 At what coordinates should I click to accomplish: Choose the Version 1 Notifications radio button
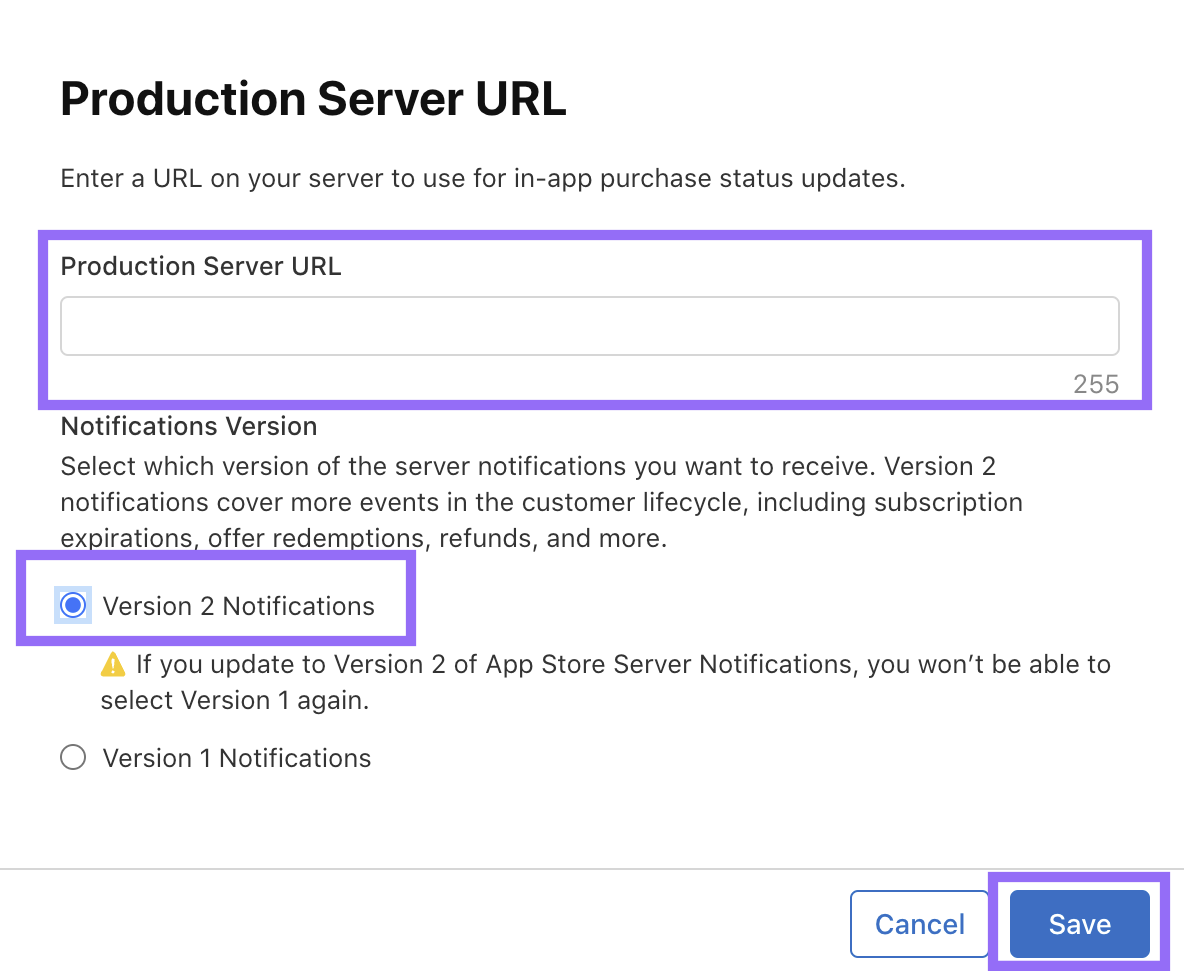tap(73, 758)
